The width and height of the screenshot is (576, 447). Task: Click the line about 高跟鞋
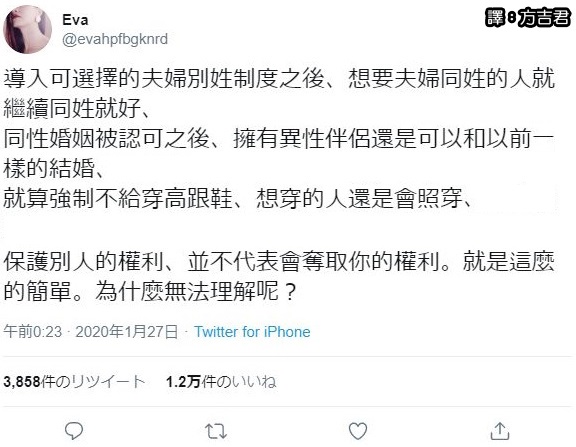coord(237,199)
